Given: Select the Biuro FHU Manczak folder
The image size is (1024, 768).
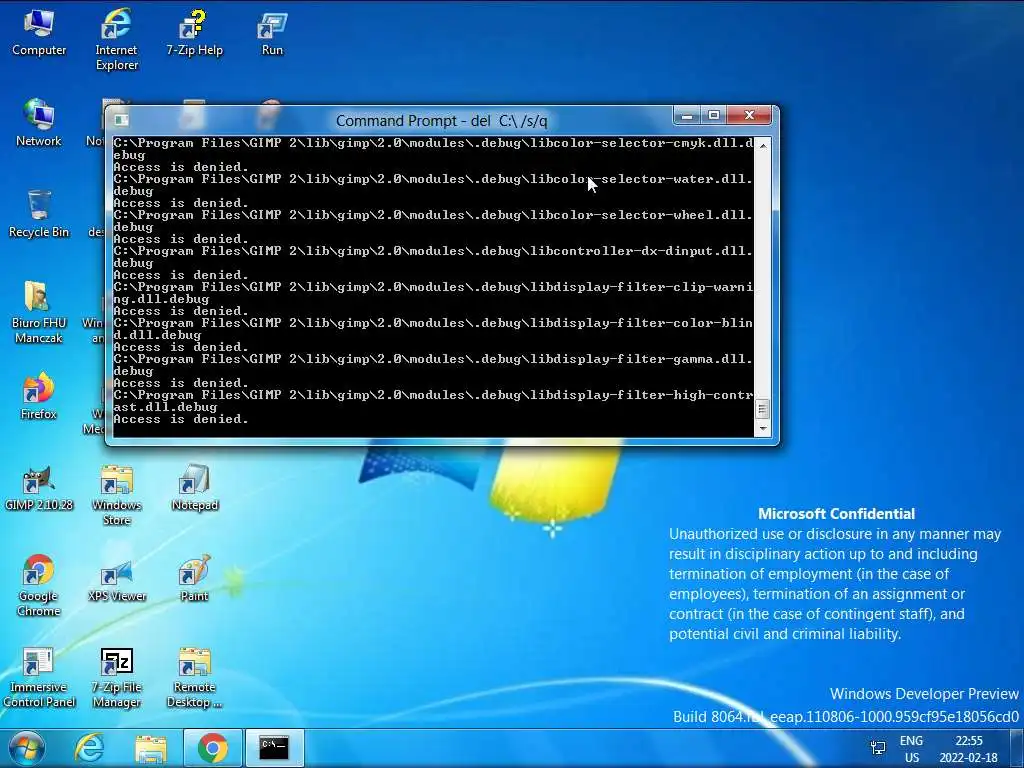Looking at the screenshot, I should point(39,312).
